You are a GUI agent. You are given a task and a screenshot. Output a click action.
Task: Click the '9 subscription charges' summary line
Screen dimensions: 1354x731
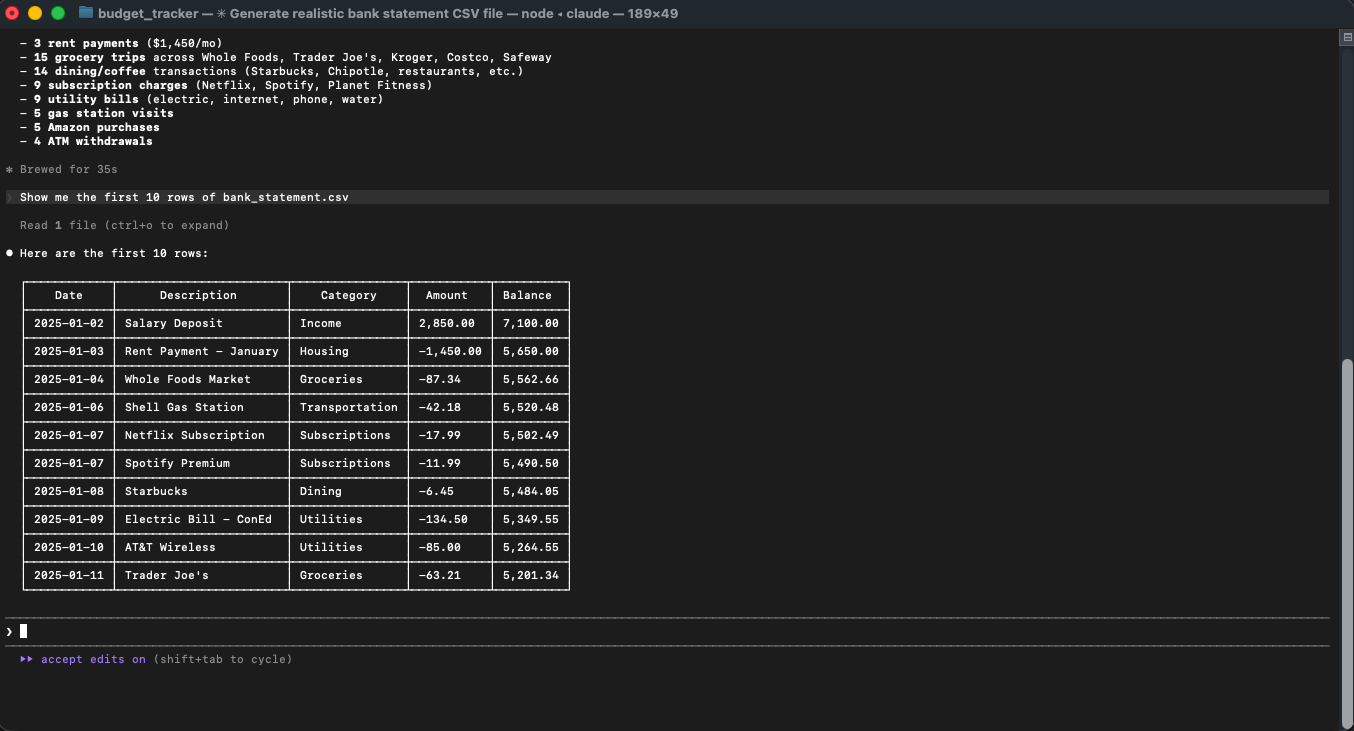[226, 85]
